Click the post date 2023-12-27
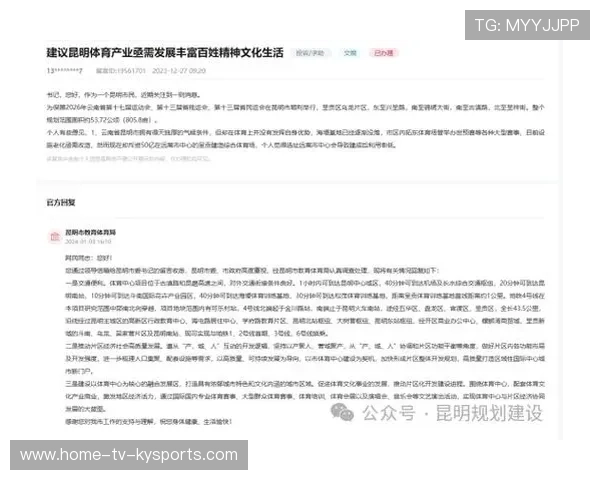600x480 pixels. (x=171, y=71)
